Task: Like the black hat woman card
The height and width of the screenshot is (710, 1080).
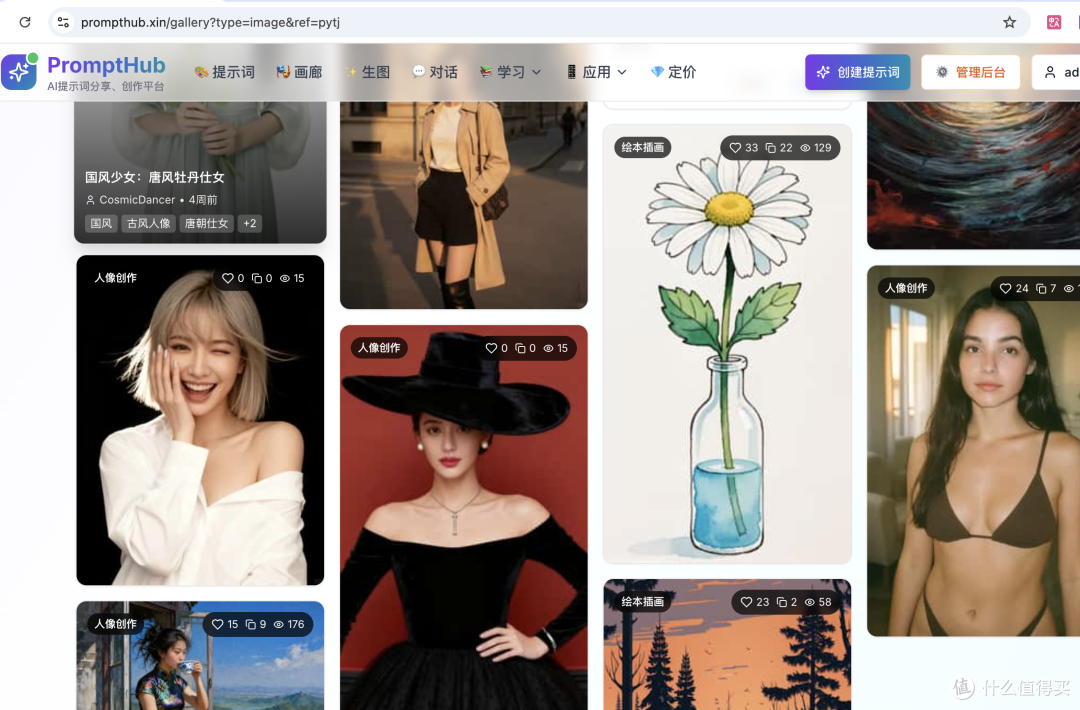Action: (x=491, y=348)
